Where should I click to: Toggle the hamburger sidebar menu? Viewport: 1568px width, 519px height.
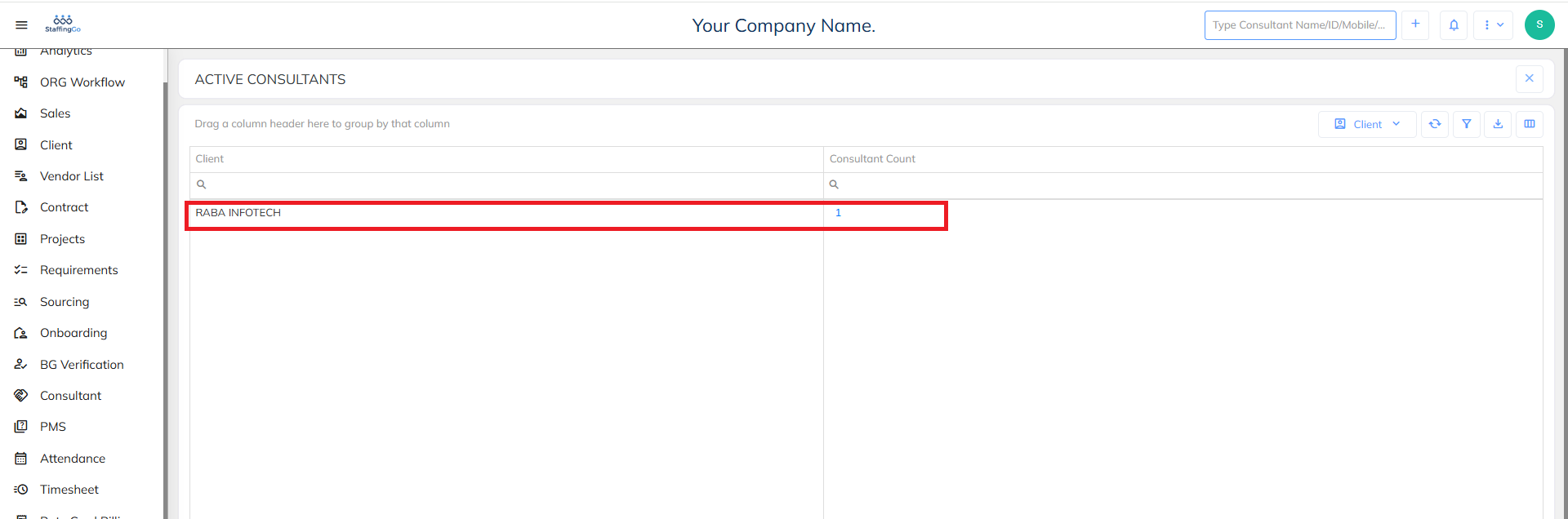coord(21,25)
